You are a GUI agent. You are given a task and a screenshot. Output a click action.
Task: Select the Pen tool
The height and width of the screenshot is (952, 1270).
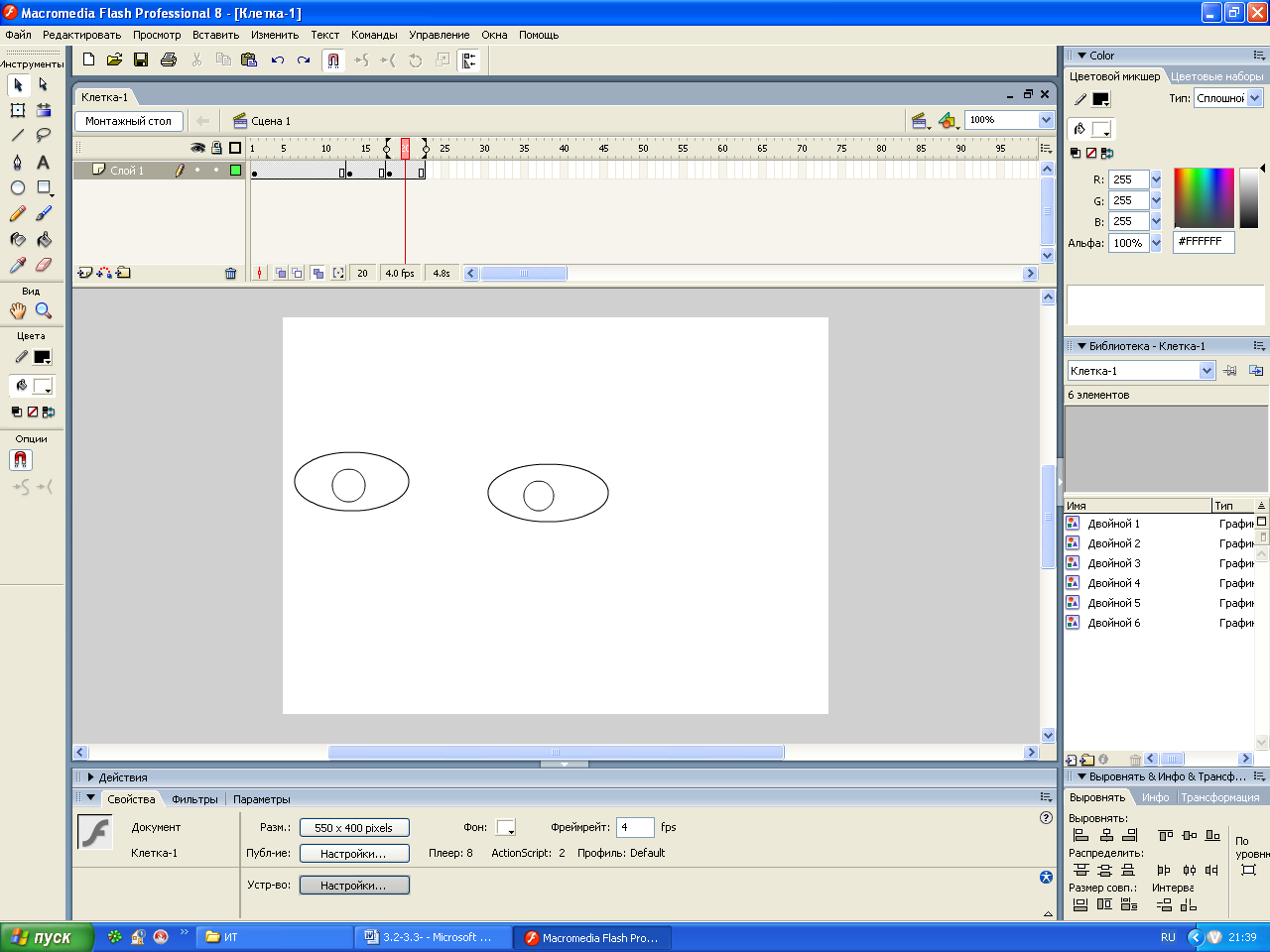tap(18, 162)
